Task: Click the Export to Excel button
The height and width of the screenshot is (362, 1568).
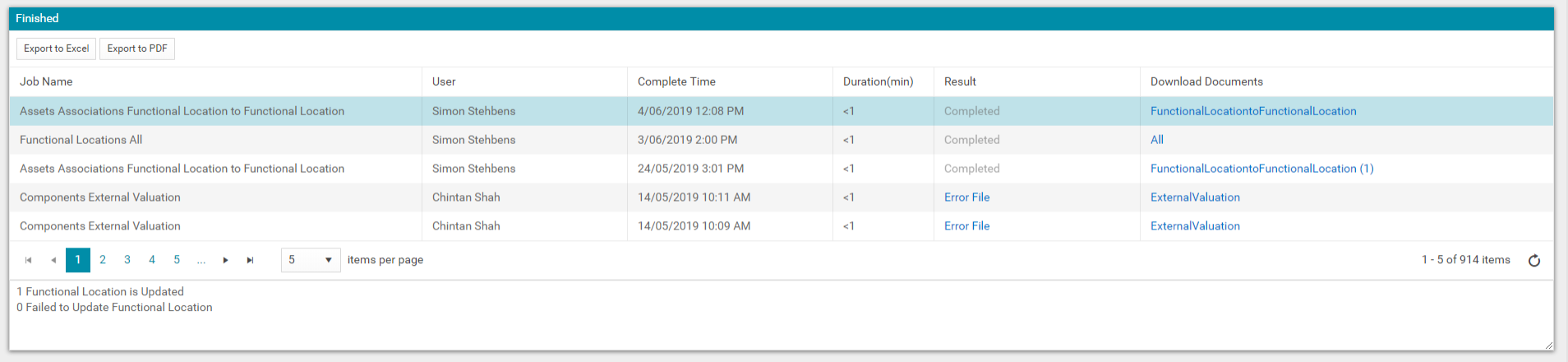Action: pyautogui.click(x=56, y=49)
